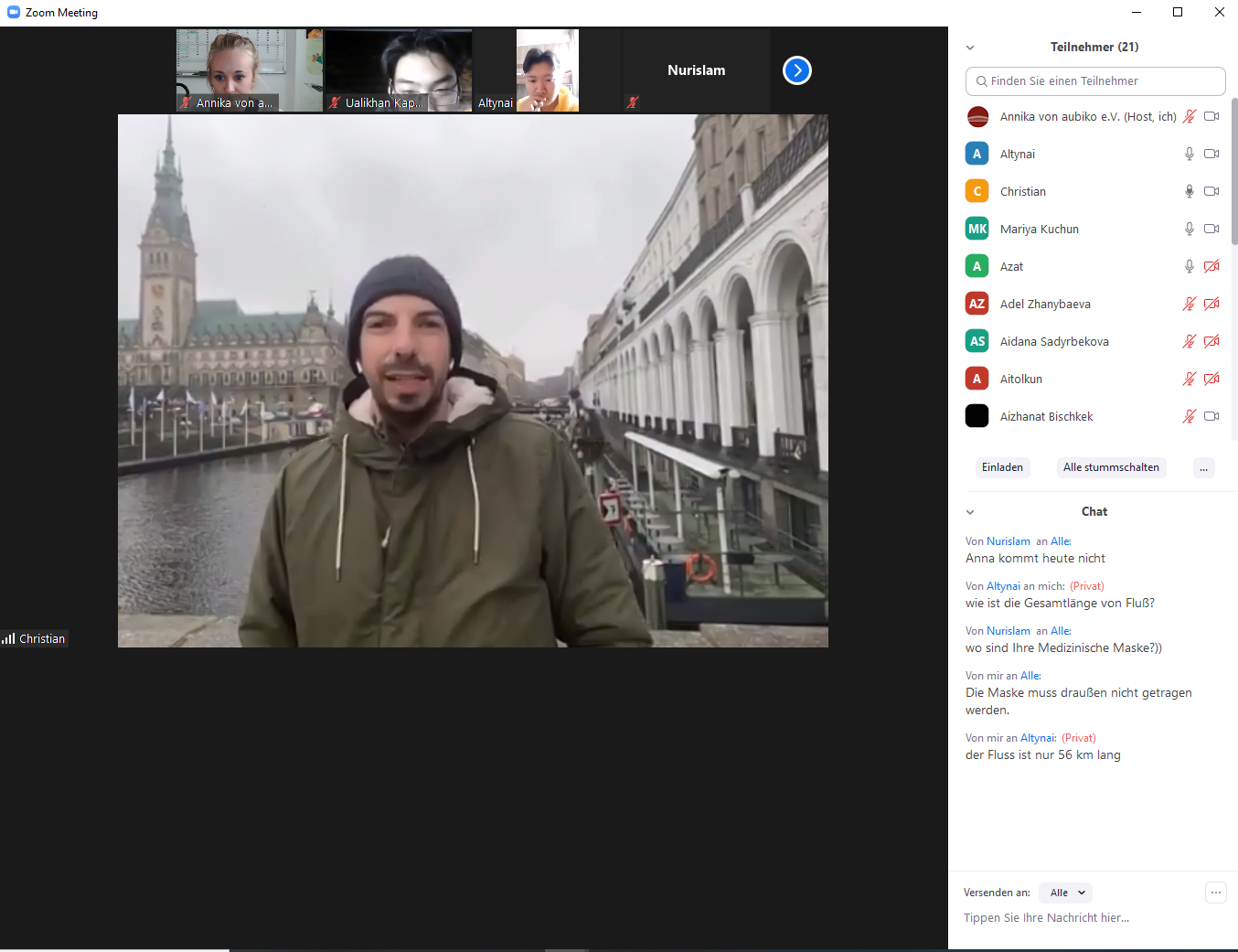Collapse the Chat panel chevron
The image size is (1238, 952).
point(970,512)
